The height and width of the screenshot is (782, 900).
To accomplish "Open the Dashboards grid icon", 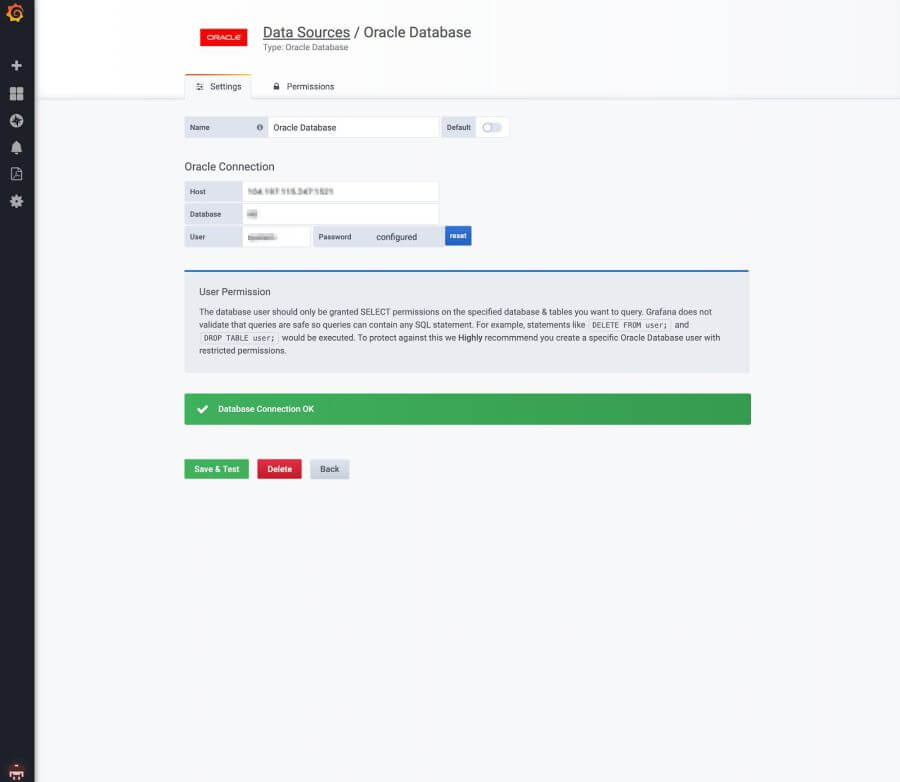I will (17, 94).
